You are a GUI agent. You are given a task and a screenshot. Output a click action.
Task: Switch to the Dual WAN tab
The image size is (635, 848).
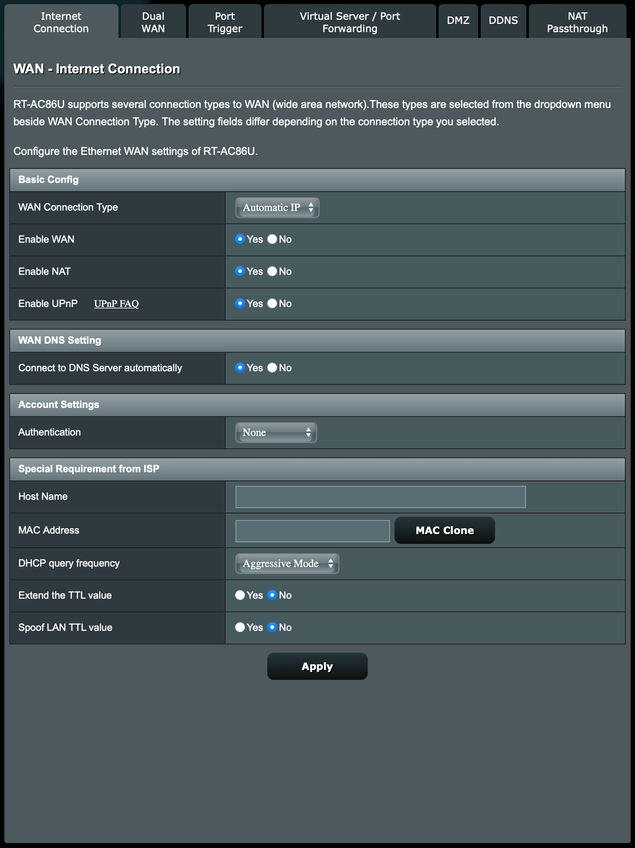pyautogui.click(x=153, y=22)
